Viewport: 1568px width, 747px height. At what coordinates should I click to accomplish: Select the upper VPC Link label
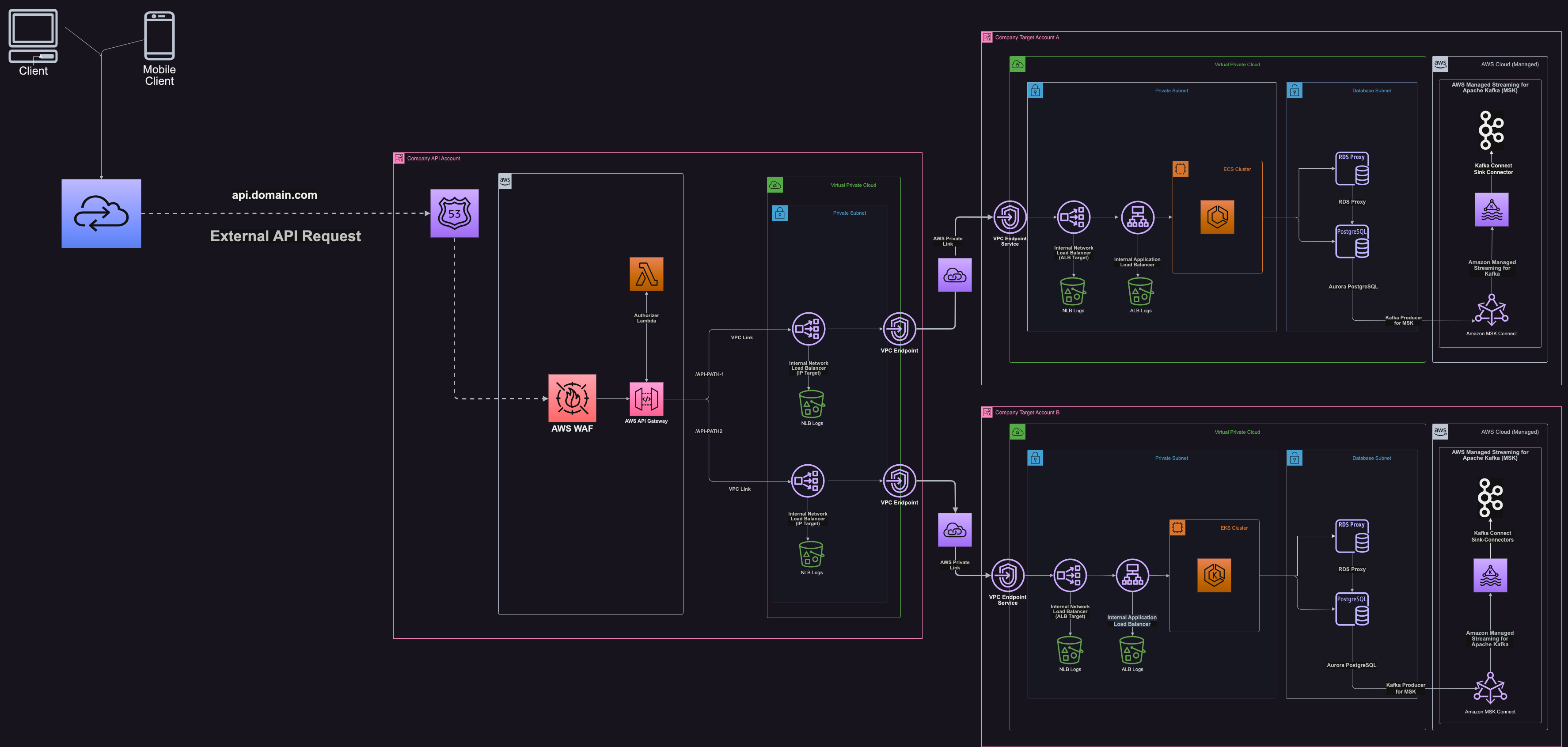pyautogui.click(x=742, y=337)
